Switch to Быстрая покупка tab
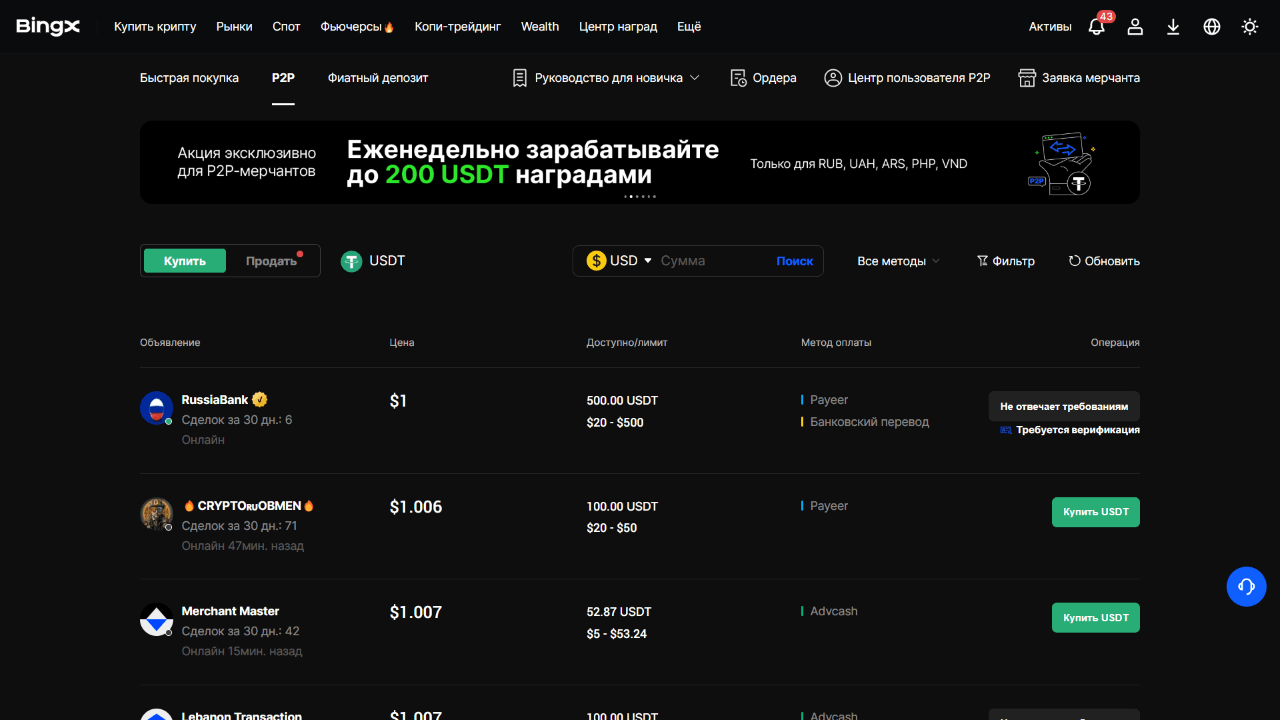 [189, 78]
